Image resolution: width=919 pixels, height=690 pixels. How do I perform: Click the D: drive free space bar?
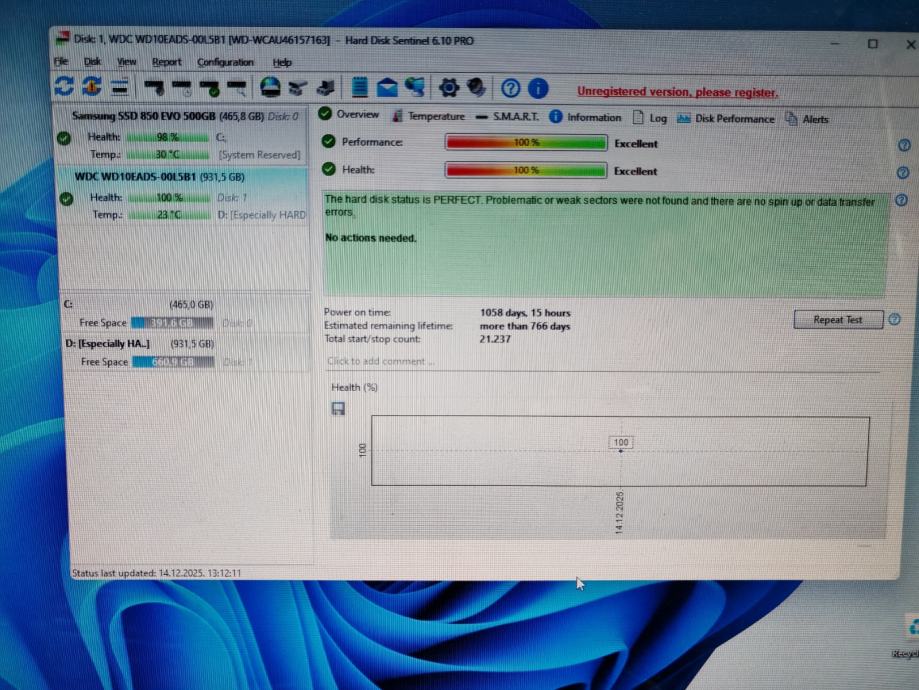(x=173, y=362)
